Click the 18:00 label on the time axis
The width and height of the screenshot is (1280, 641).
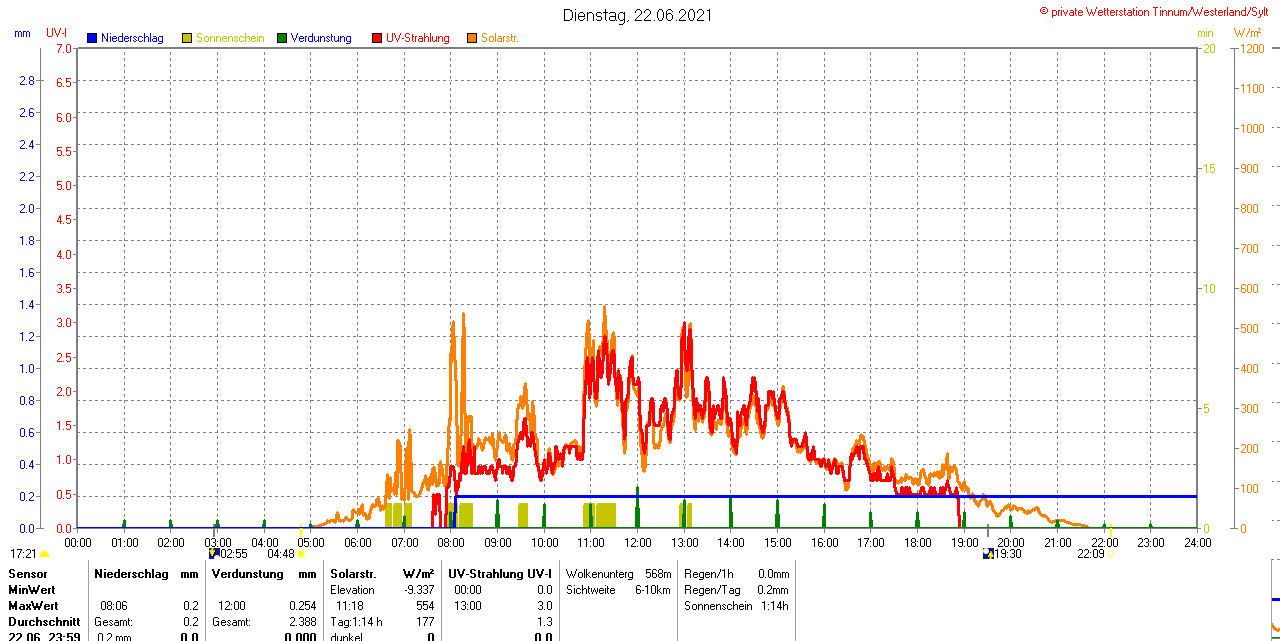point(917,543)
